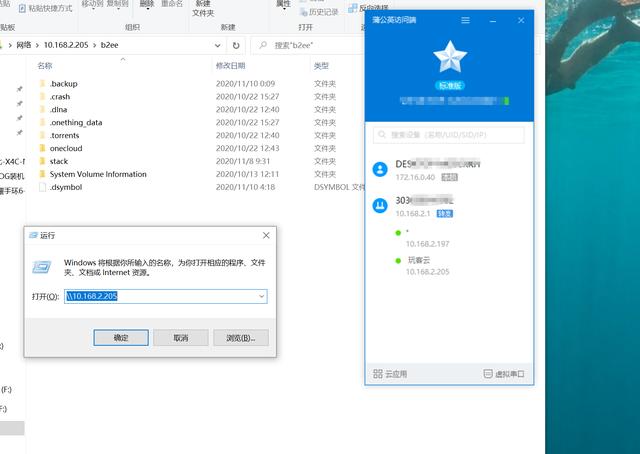Expand the 打开 combo box dropdown arrow
This screenshot has height=454, width=640.
[262, 296]
